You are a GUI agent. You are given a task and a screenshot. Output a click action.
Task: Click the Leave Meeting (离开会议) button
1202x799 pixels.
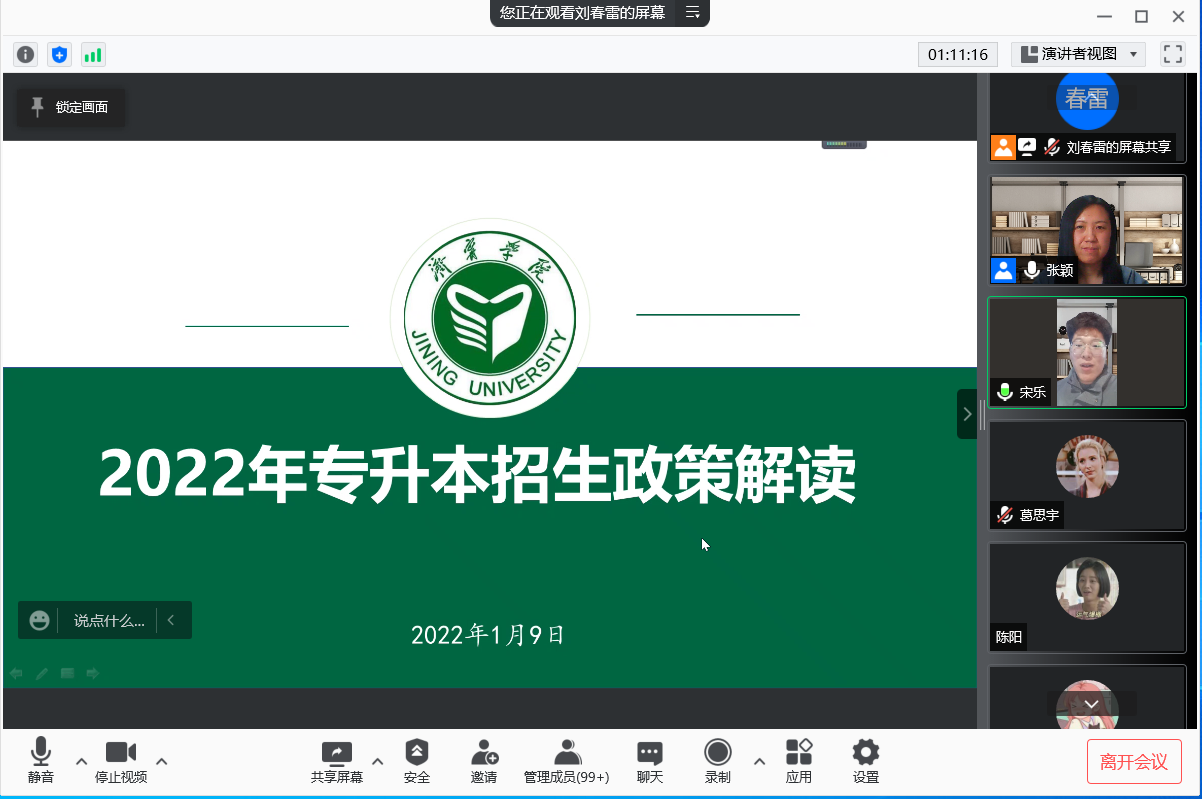click(x=1134, y=761)
